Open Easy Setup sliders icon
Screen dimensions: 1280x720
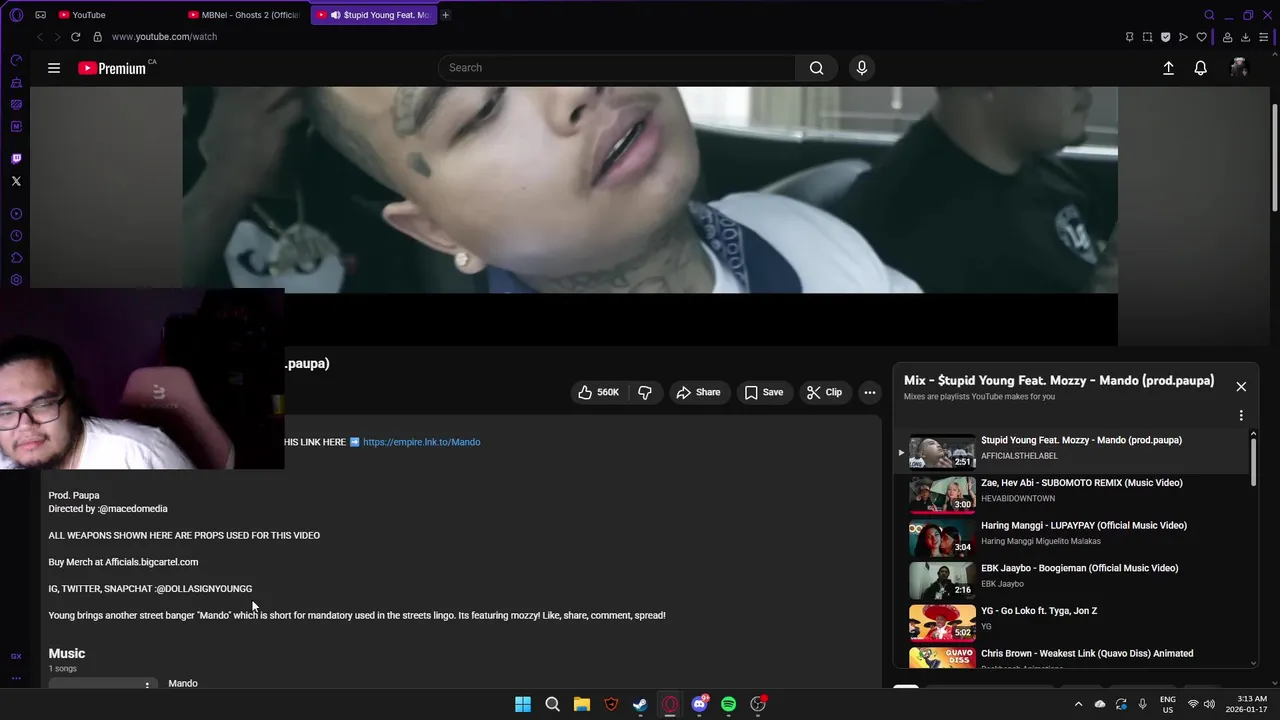[1264, 37]
